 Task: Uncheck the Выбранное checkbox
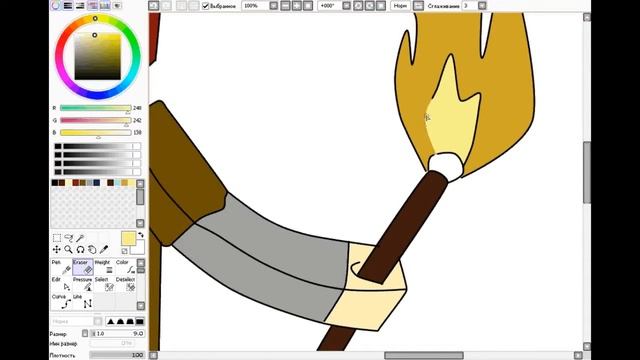click(x=206, y=6)
